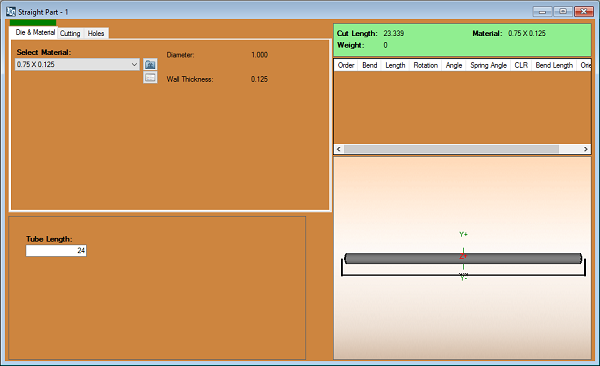Sort by the Order column header

coord(346,65)
